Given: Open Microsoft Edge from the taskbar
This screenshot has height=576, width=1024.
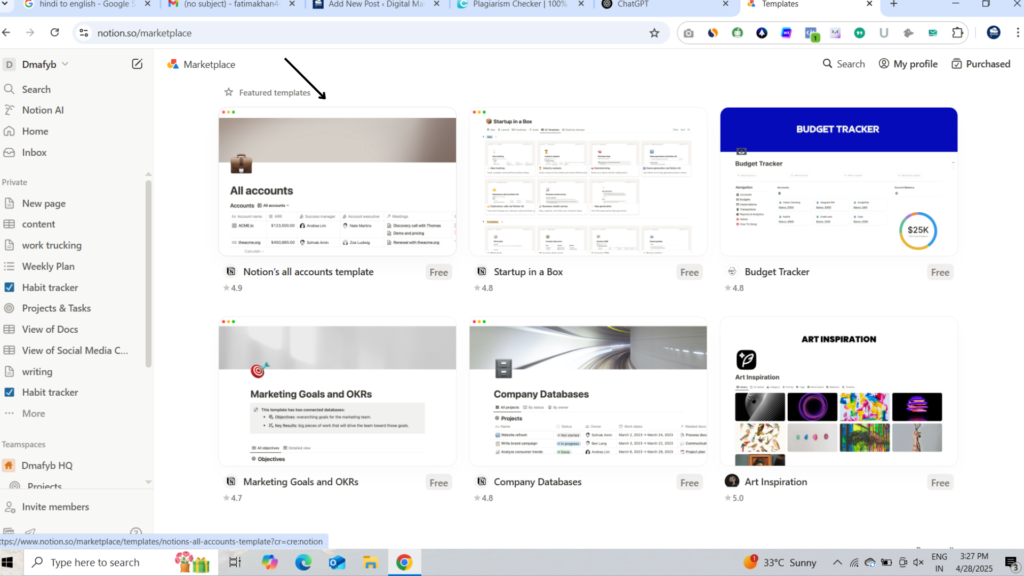Looking at the screenshot, I should (x=303, y=562).
